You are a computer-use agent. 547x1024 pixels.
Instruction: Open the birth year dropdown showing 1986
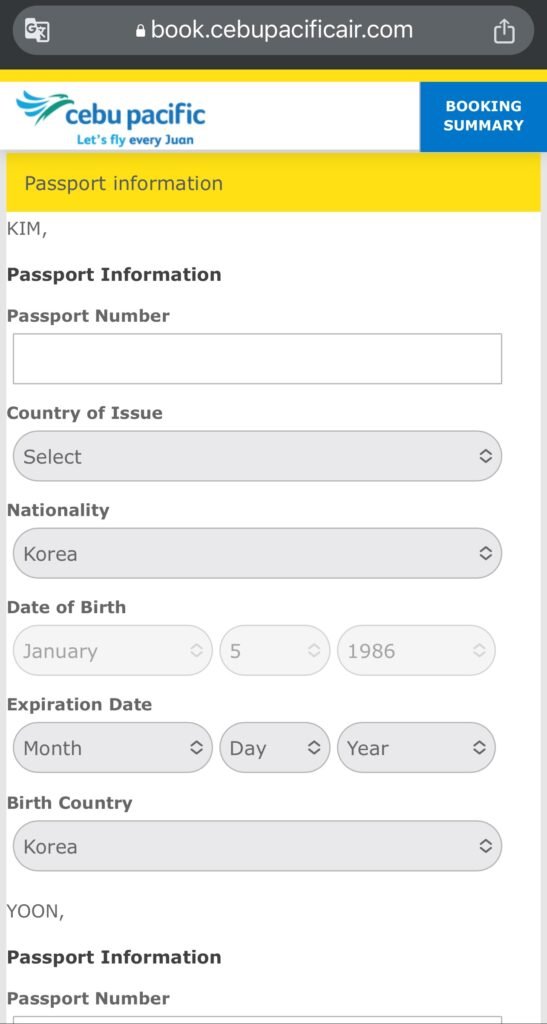416,650
